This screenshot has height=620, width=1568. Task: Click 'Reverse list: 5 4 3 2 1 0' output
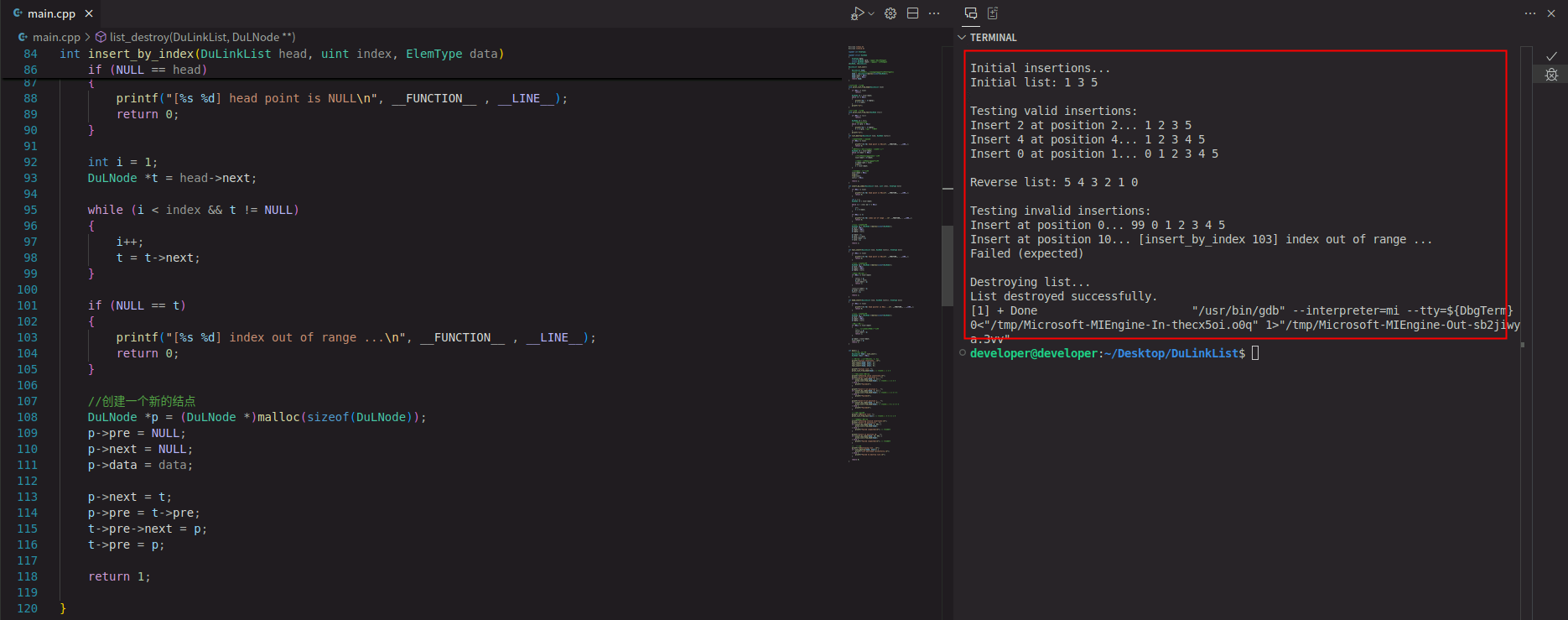[x=1054, y=182]
